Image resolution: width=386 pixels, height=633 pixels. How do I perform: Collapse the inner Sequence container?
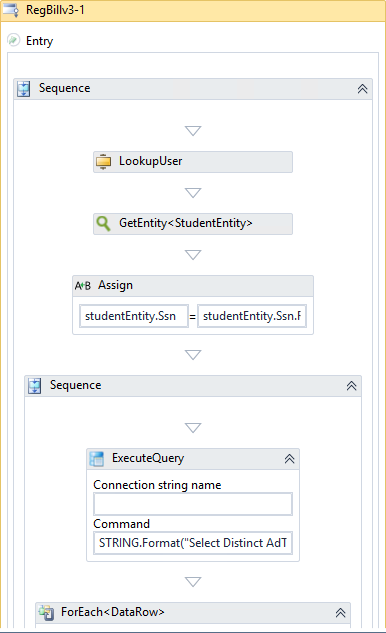(x=351, y=386)
